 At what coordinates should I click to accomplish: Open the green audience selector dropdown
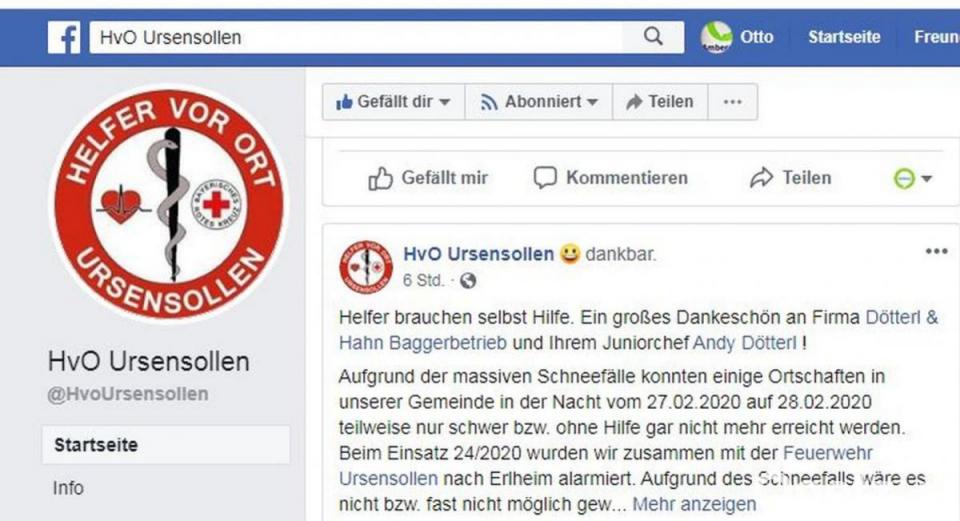[x=912, y=178]
